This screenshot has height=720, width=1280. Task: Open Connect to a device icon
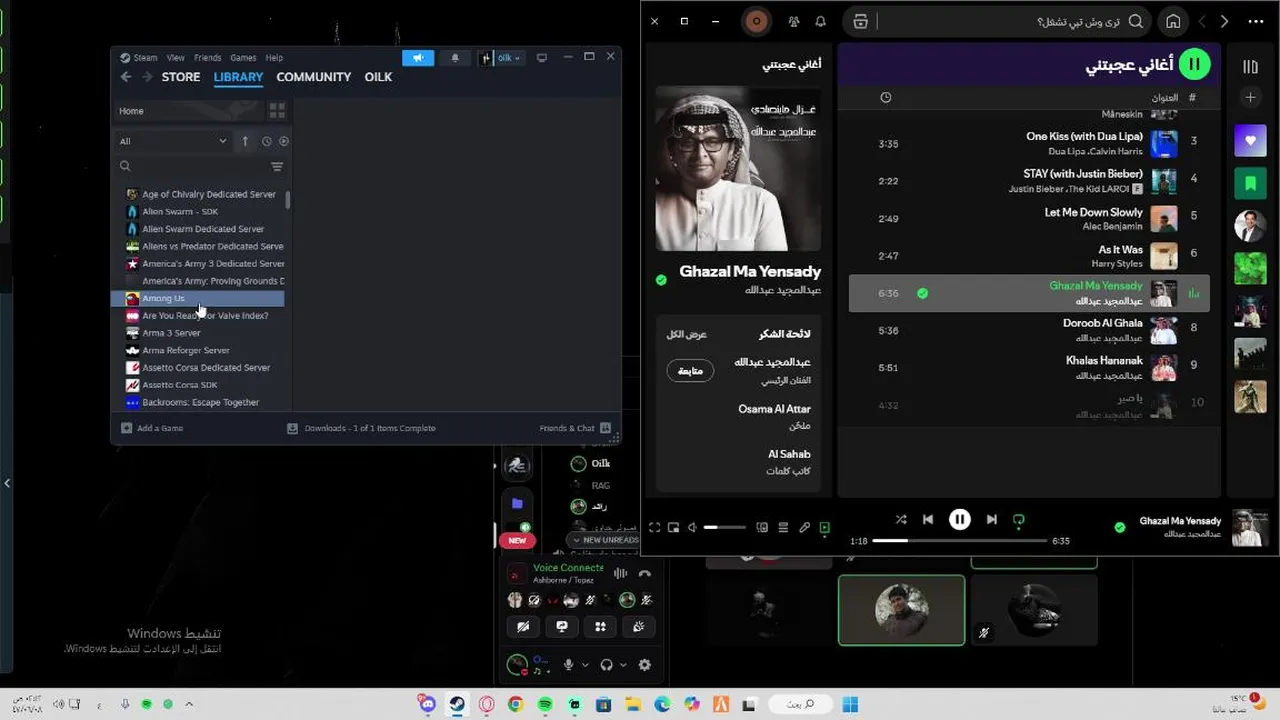pos(762,527)
